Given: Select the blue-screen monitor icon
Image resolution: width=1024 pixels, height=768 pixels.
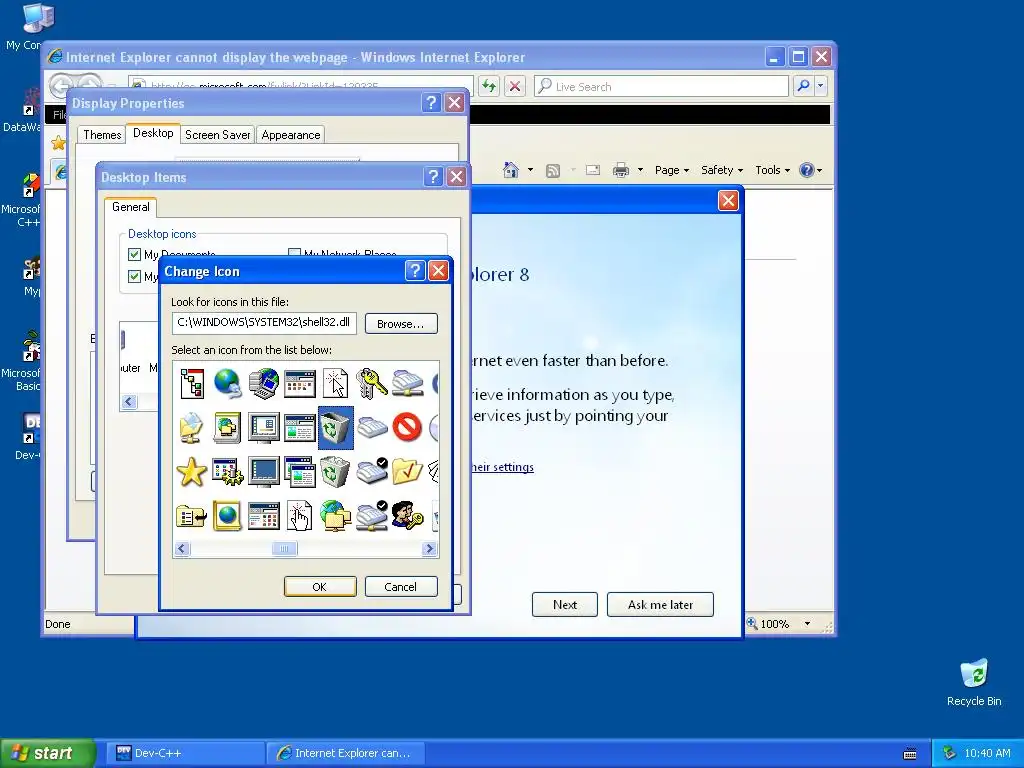Looking at the screenshot, I should coord(264,472).
